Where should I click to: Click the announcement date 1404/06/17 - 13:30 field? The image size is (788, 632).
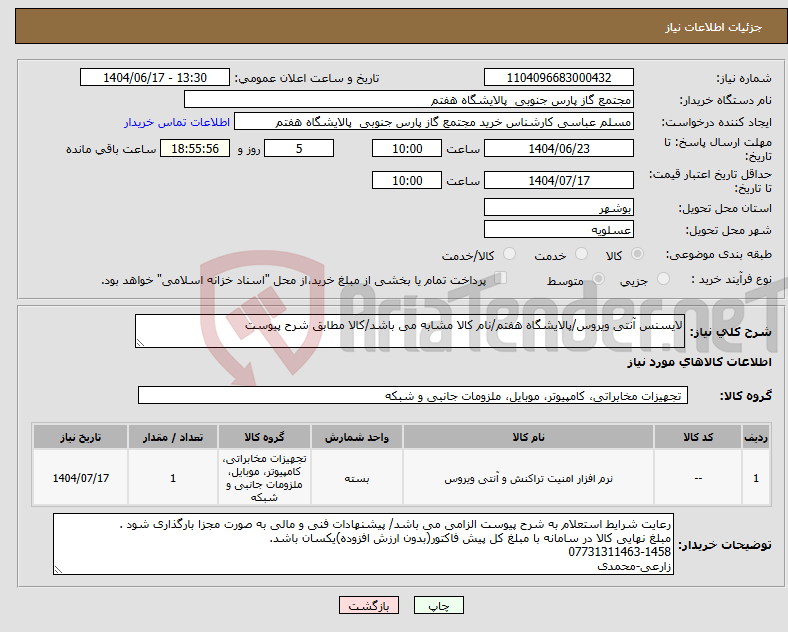tap(155, 77)
